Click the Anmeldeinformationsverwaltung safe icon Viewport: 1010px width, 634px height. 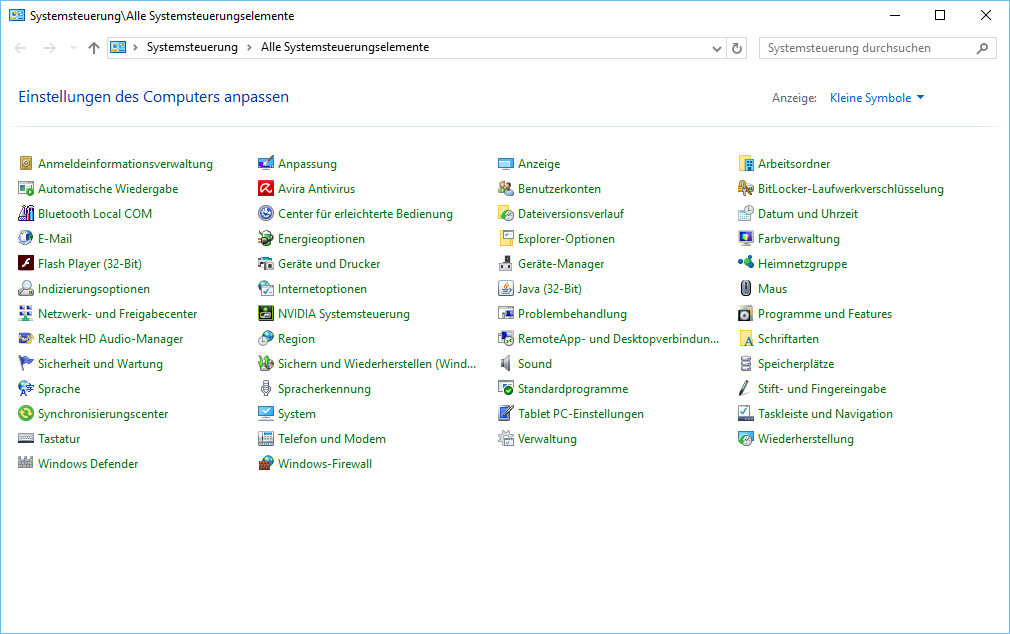[x=26, y=164]
